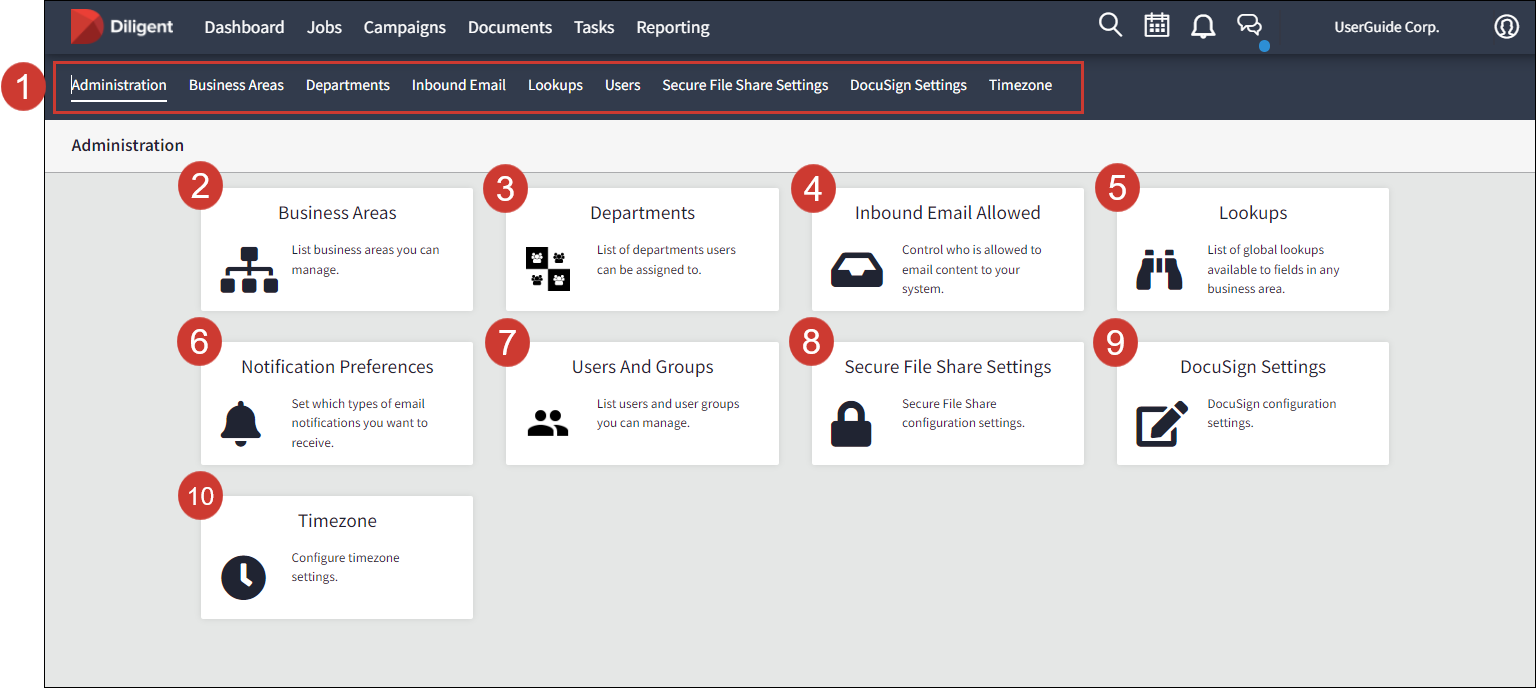This screenshot has height=688, width=1536.
Task: Click the Diligent logo
Action: tap(122, 27)
